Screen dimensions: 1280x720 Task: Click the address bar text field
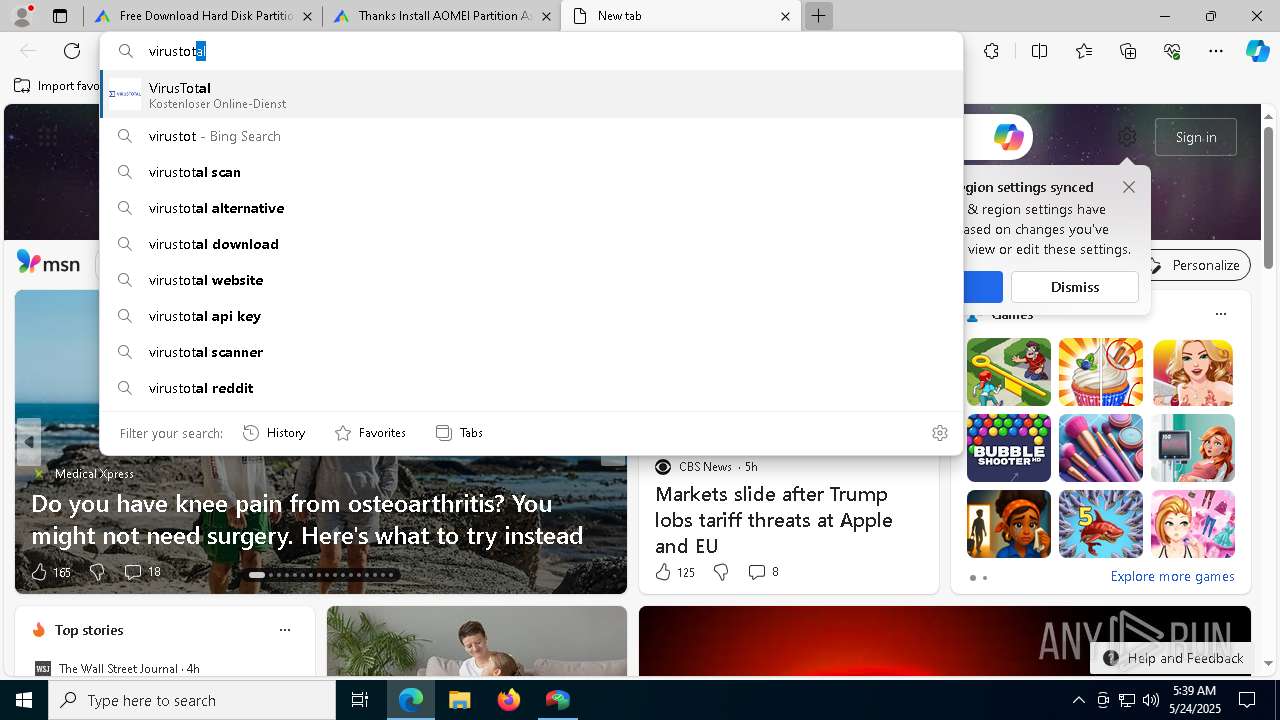tap(530, 51)
